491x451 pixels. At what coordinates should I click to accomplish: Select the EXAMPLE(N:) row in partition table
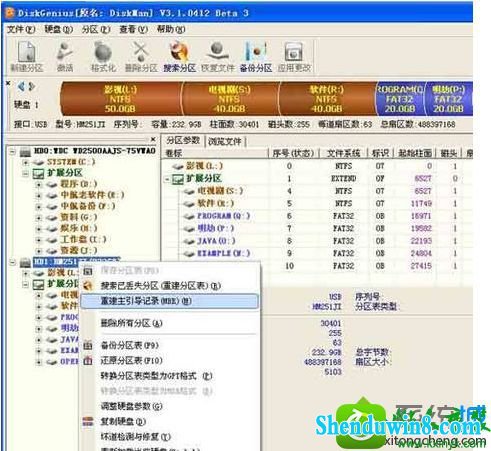[x=317, y=254]
